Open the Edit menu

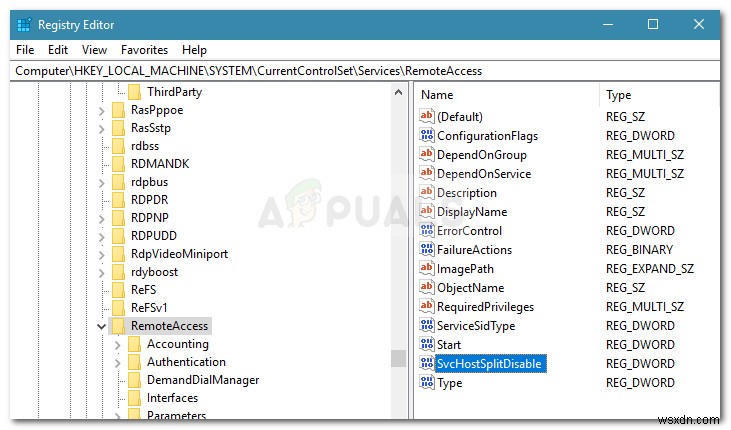[58, 50]
